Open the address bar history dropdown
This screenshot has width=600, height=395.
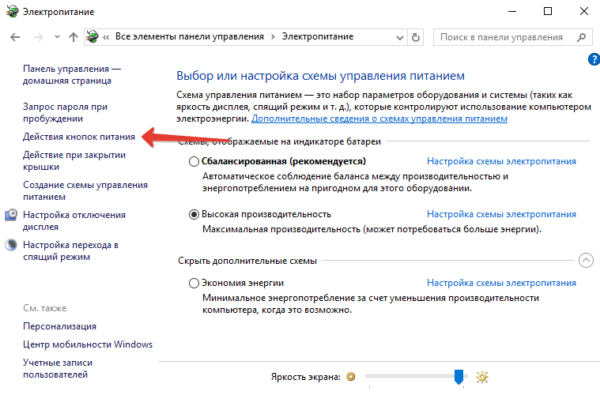(400, 38)
